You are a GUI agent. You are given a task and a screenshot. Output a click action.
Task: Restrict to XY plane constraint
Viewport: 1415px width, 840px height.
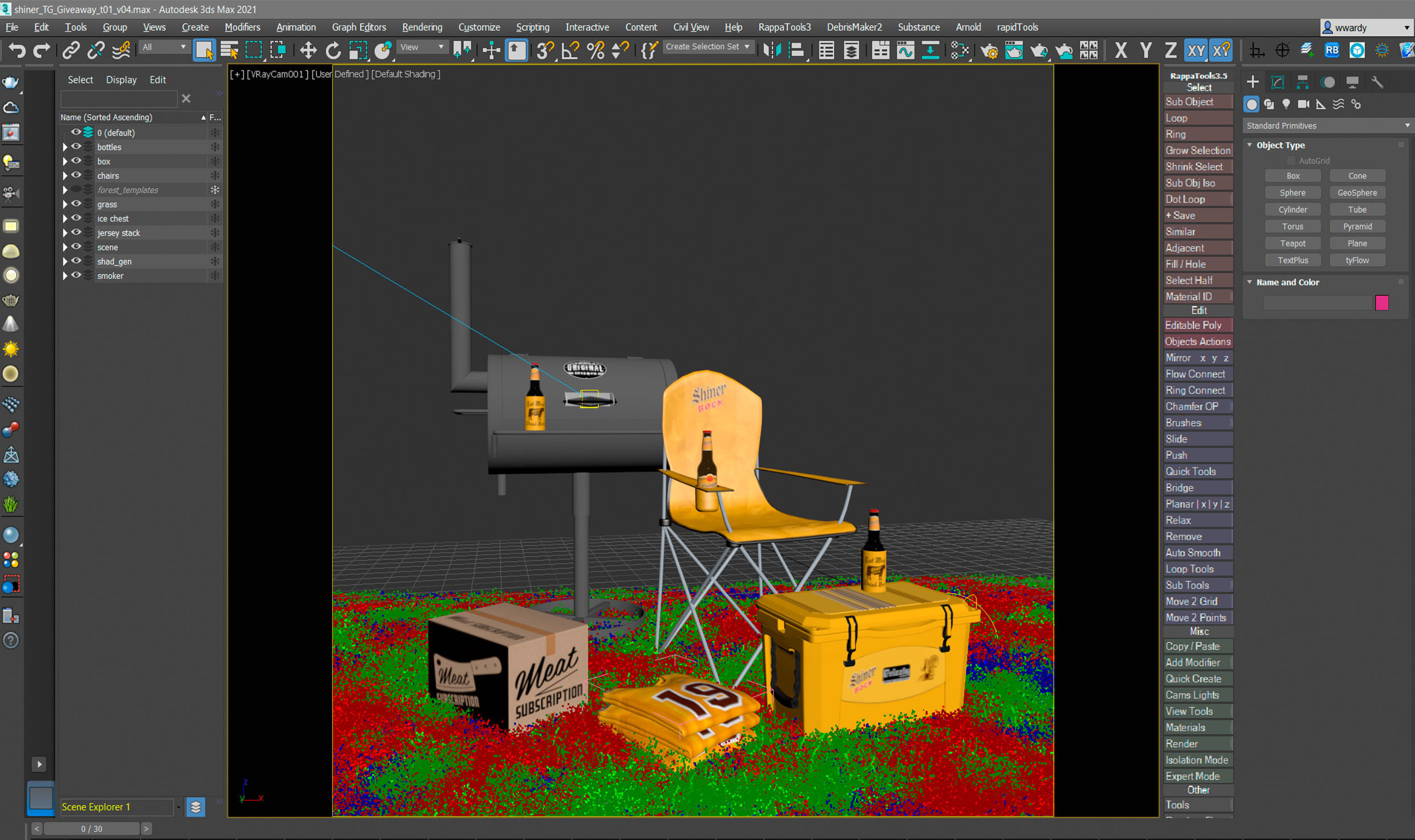coord(1196,50)
